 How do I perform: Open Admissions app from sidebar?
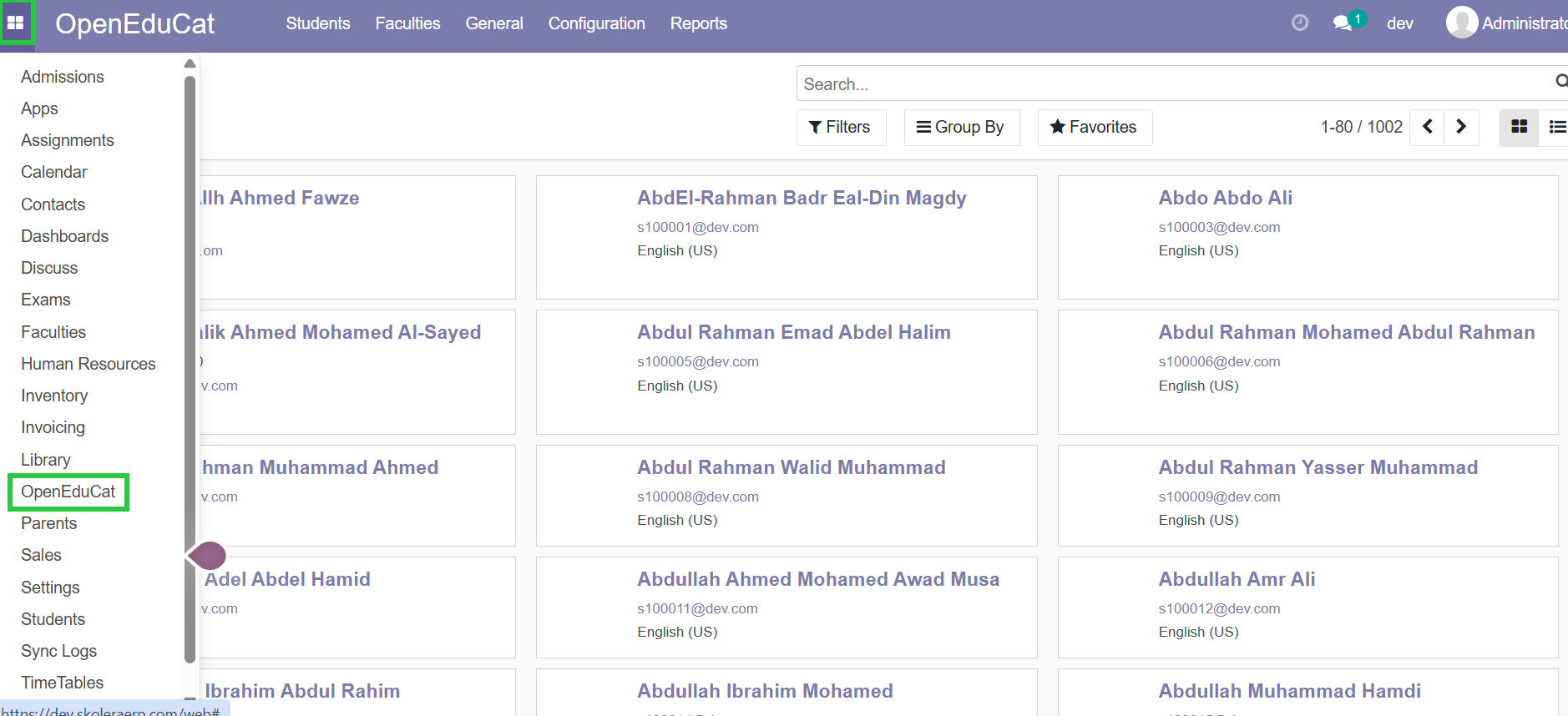click(63, 77)
